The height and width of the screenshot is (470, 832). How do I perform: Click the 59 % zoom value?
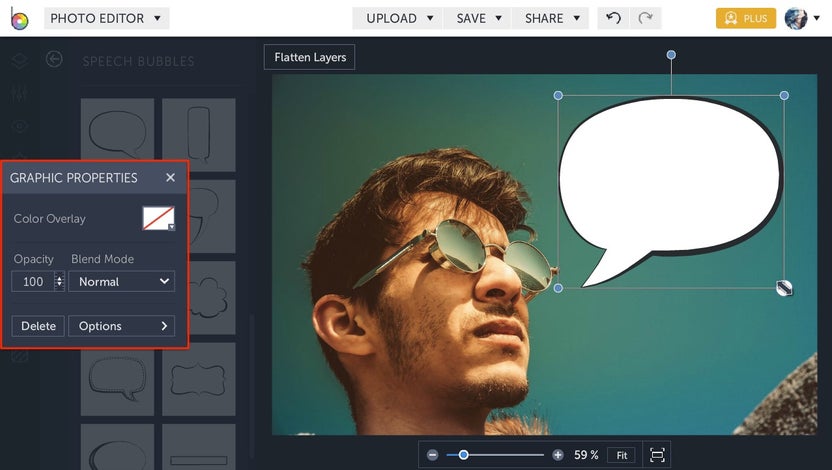[x=586, y=455]
